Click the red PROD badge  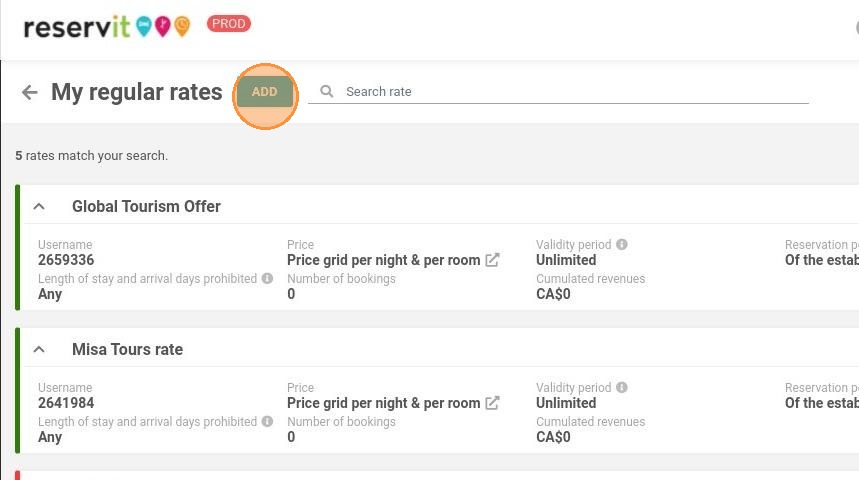pyautogui.click(x=228, y=24)
